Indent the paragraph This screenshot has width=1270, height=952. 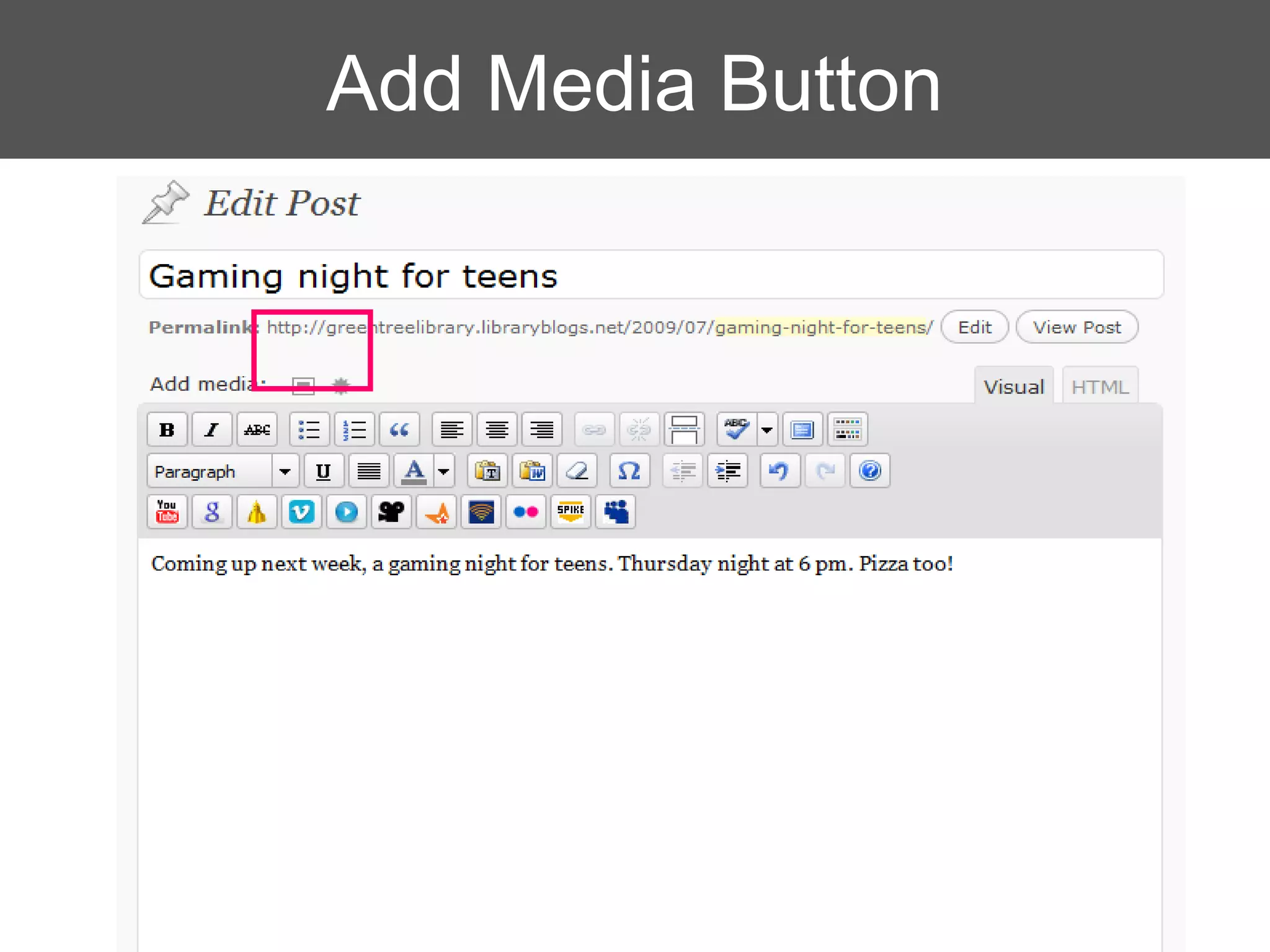727,472
